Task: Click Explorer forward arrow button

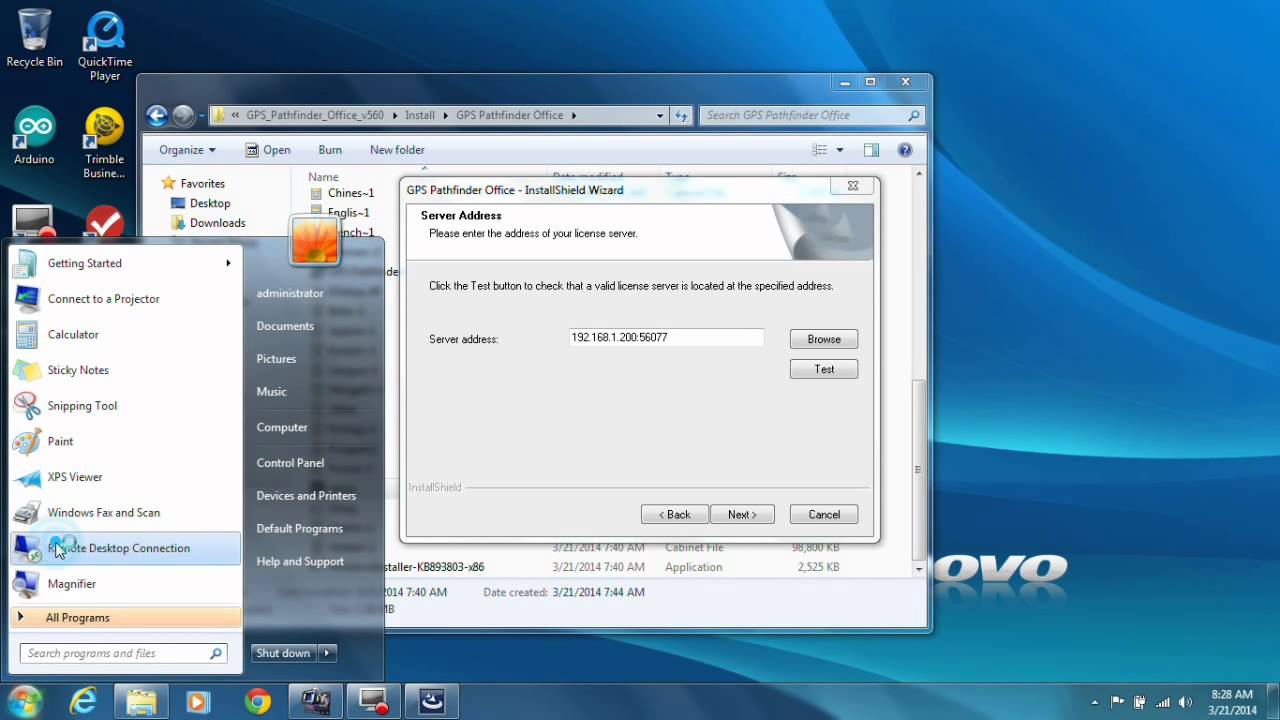Action: click(183, 115)
